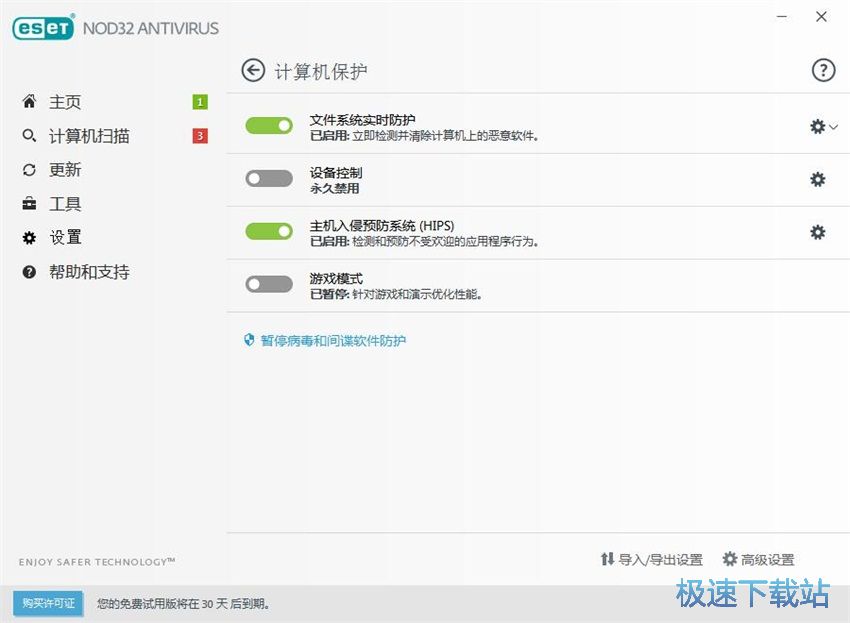Turn on the 游戏模式 toggle

269,284
